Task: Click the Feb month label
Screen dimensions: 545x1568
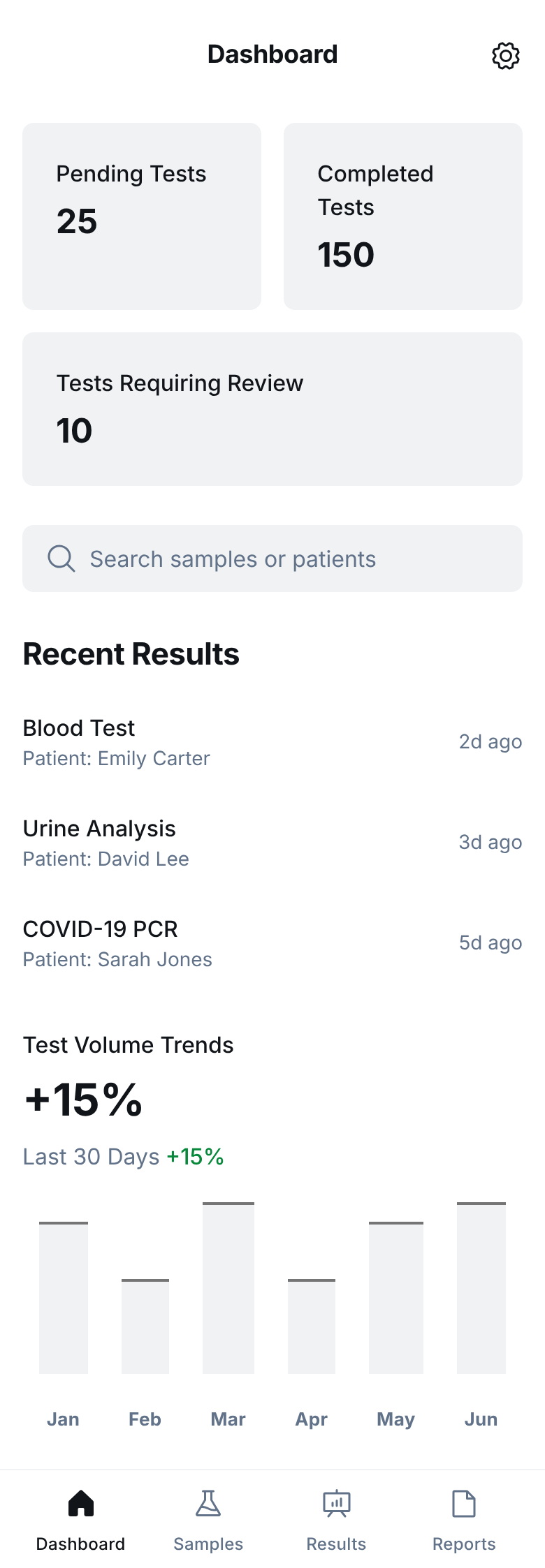Action: point(145,1419)
